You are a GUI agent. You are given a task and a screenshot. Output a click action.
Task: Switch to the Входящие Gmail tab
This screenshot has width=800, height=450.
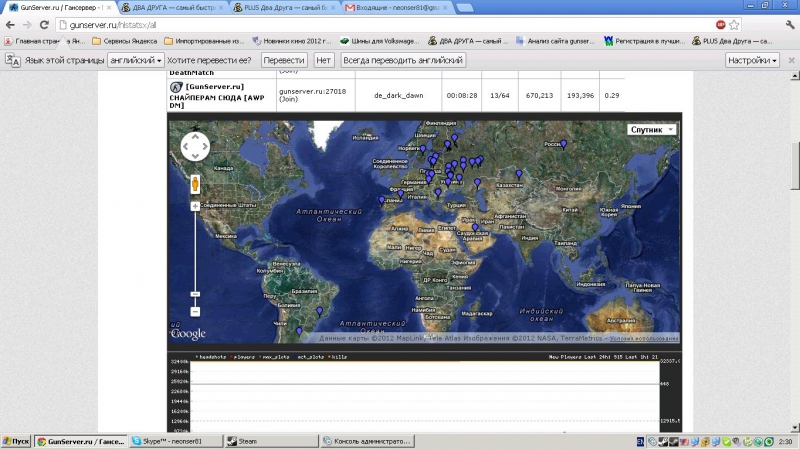[390, 7]
